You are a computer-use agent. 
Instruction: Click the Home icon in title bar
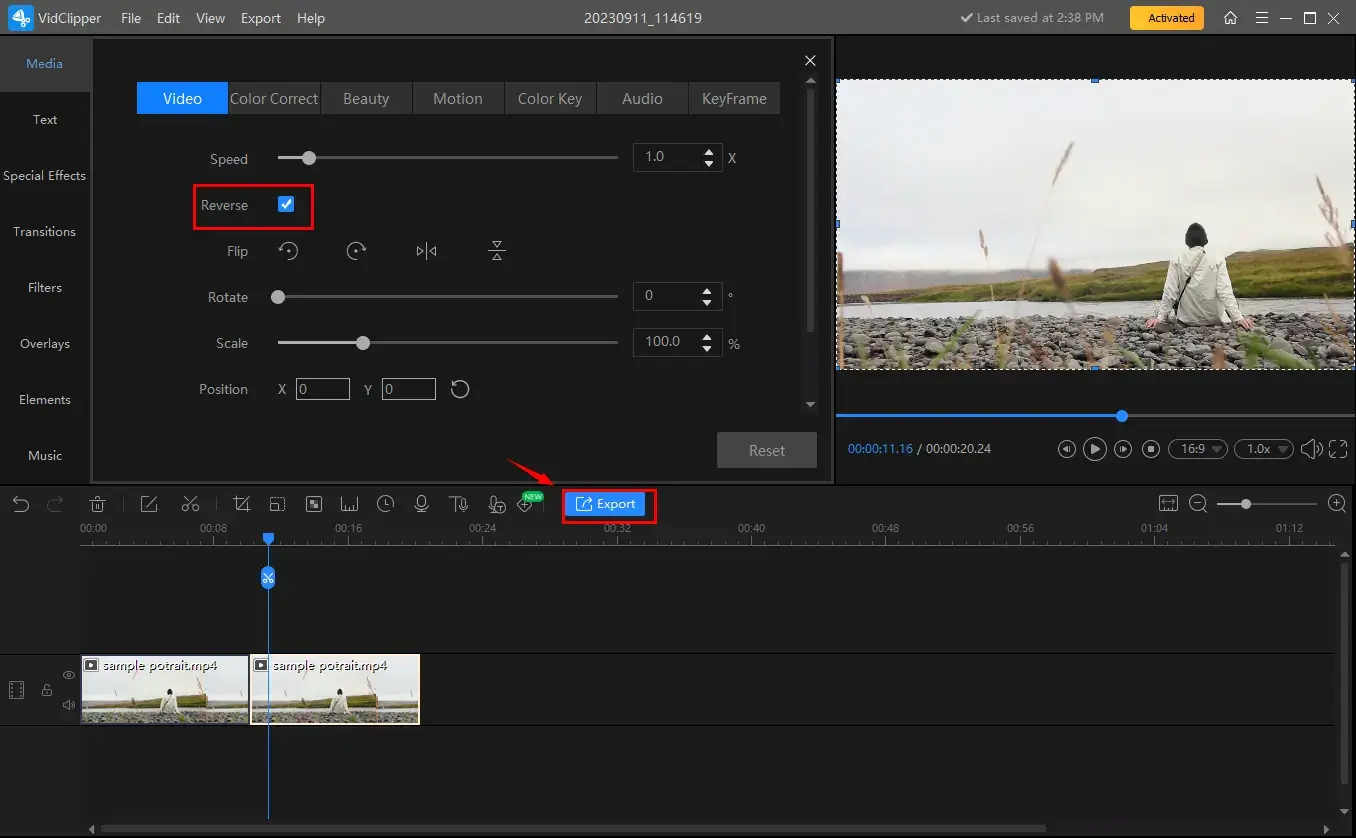tap(1231, 18)
